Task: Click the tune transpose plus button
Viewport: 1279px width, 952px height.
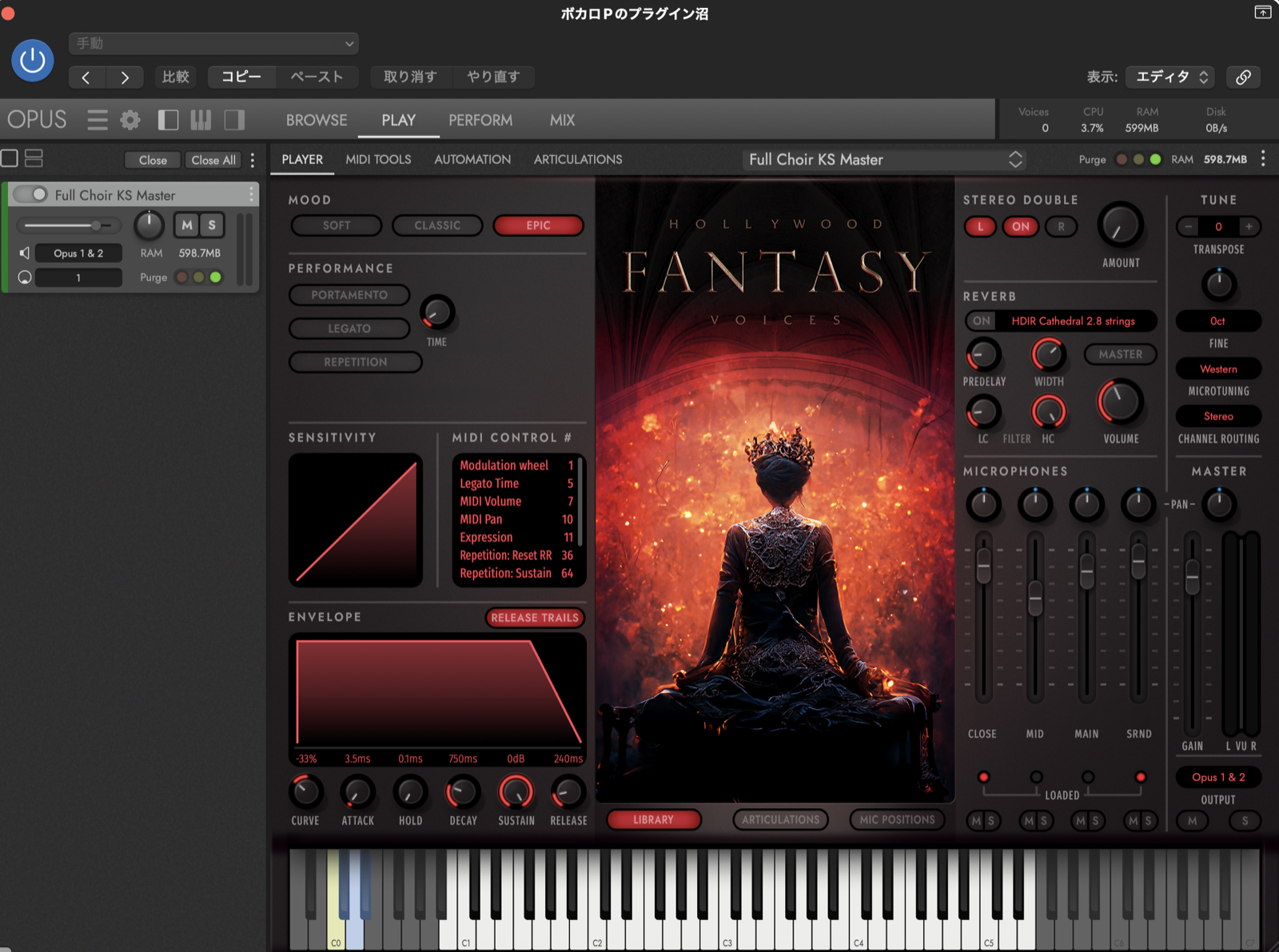Action: (x=1249, y=226)
